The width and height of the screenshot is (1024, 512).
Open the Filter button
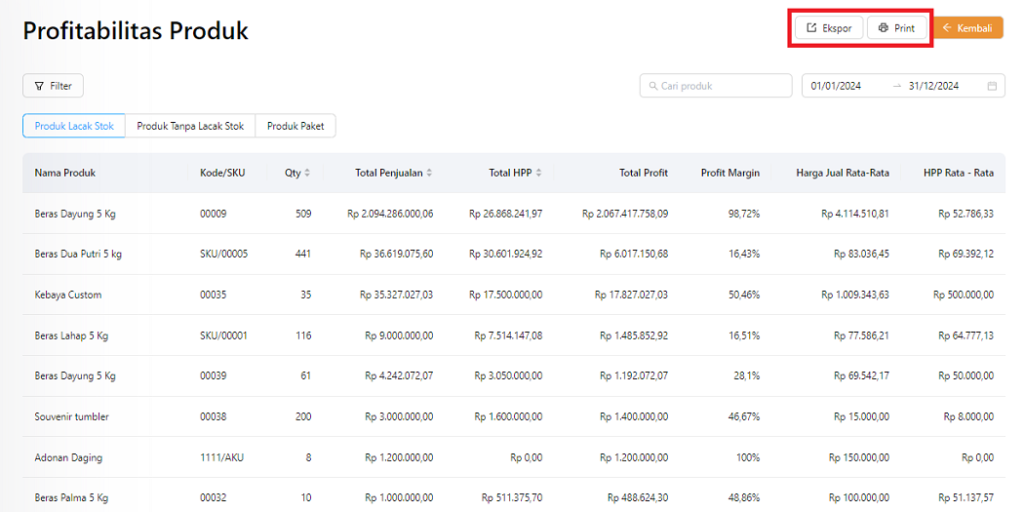point(53,86)
